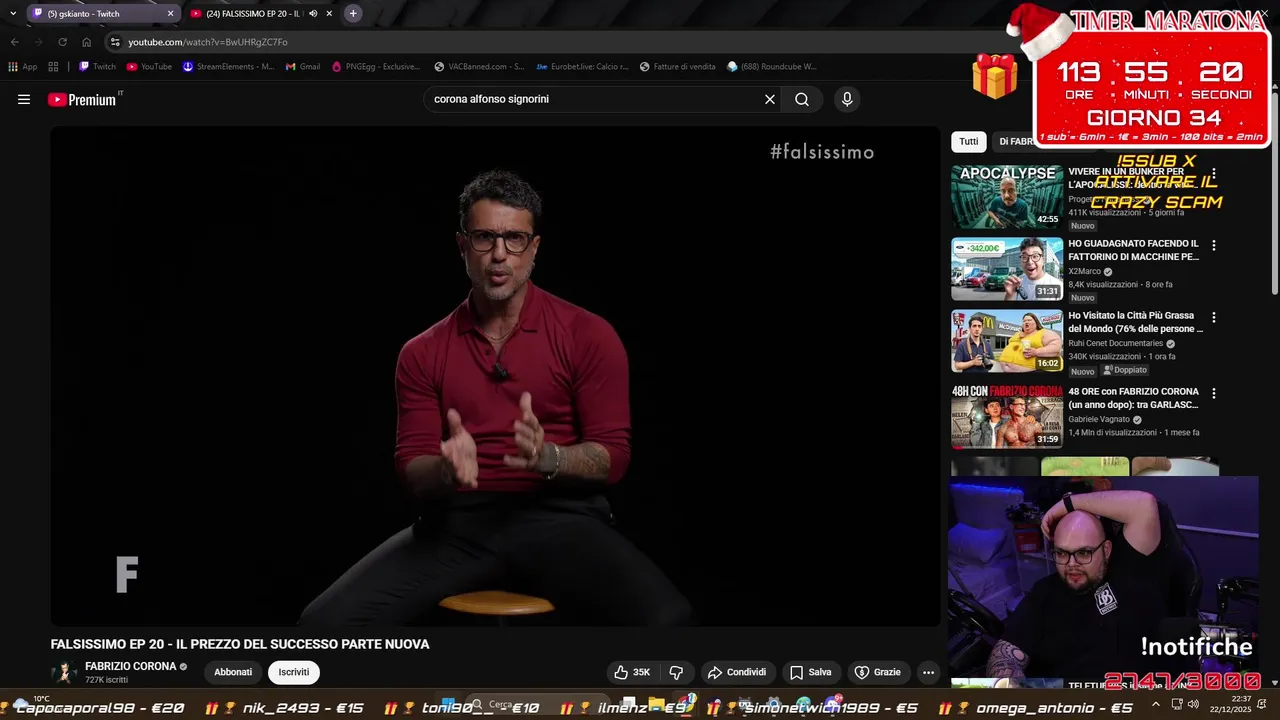Image resolution: width=1280 pixels, height=720 pixels.
Task: Like the video with the thumbs-up showing 35K
Action: point(632,672)
